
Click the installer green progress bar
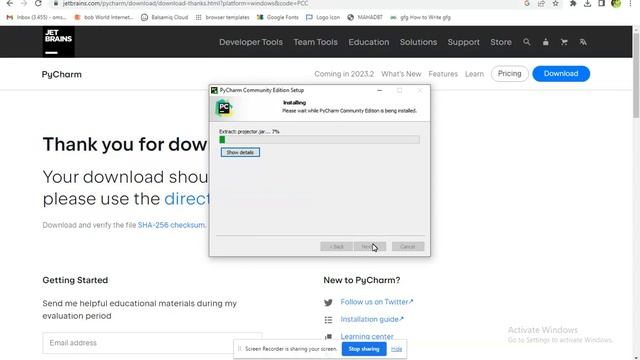(x=319, y=140)
